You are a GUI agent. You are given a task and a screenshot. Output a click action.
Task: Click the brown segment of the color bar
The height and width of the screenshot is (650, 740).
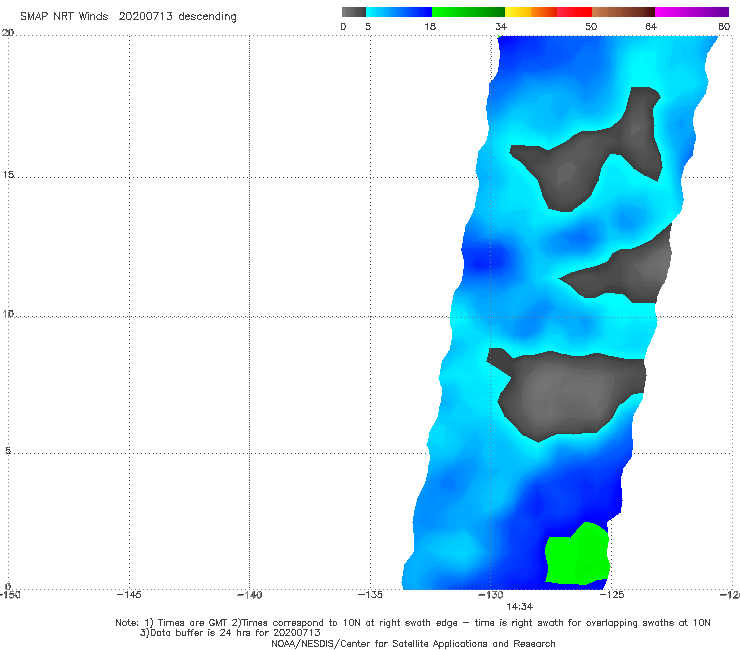(623, 12)
